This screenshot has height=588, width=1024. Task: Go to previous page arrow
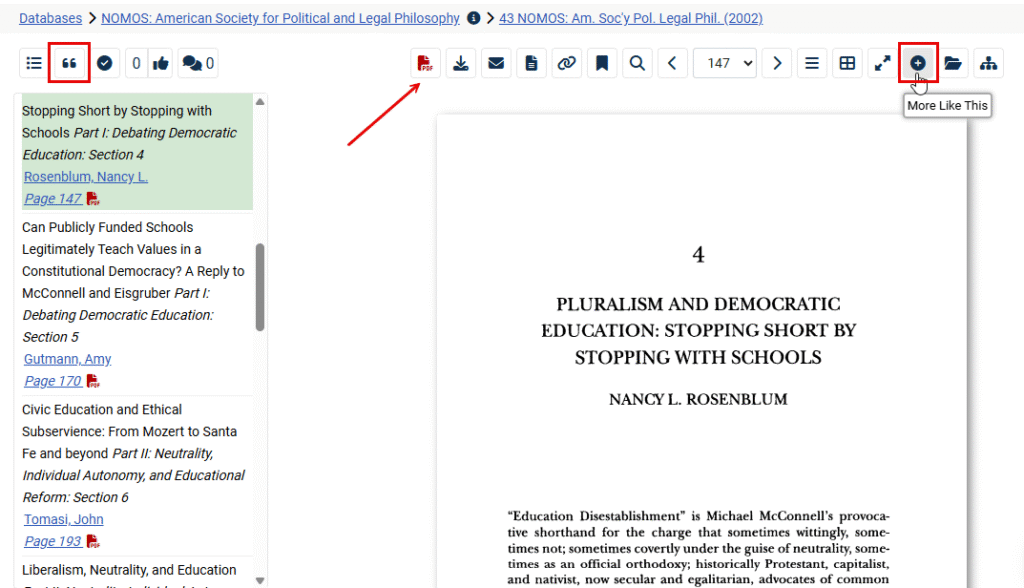click(x=673, y=63)
